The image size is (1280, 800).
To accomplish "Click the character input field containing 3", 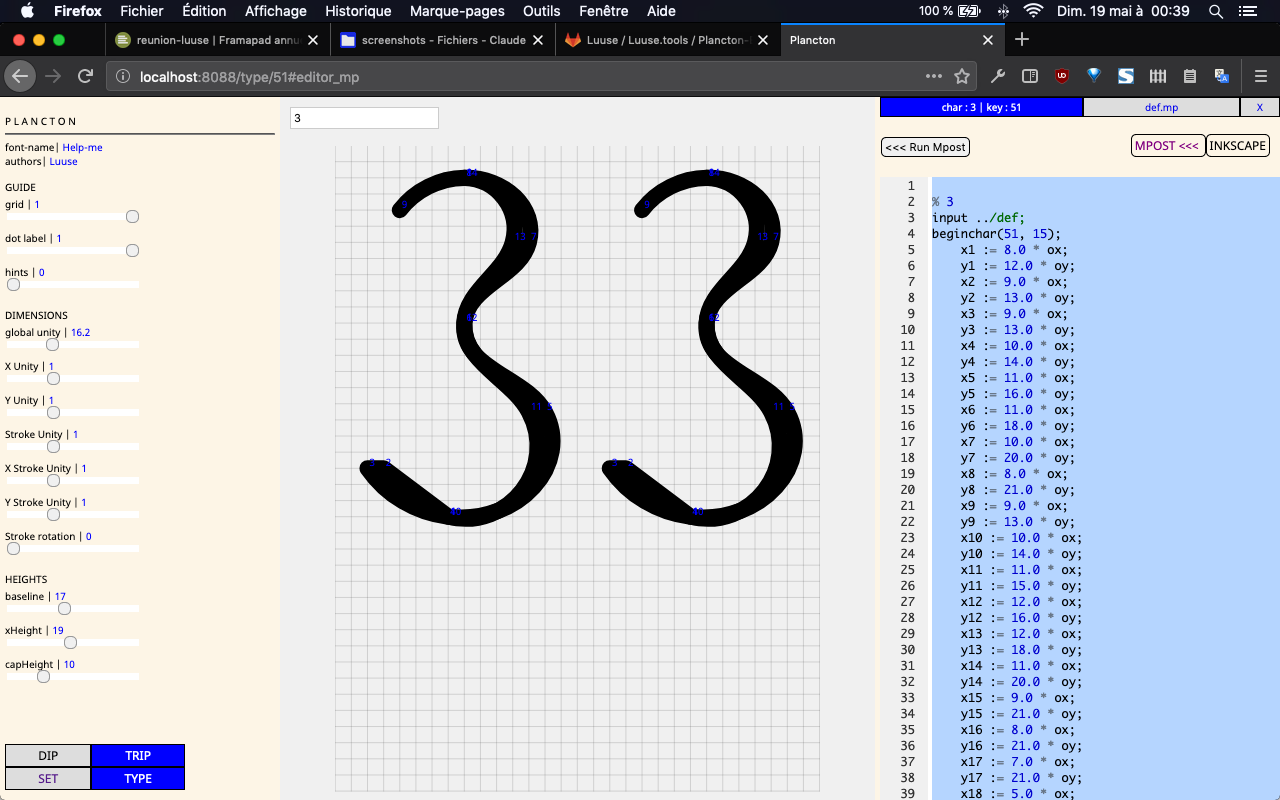I will 364,118.
